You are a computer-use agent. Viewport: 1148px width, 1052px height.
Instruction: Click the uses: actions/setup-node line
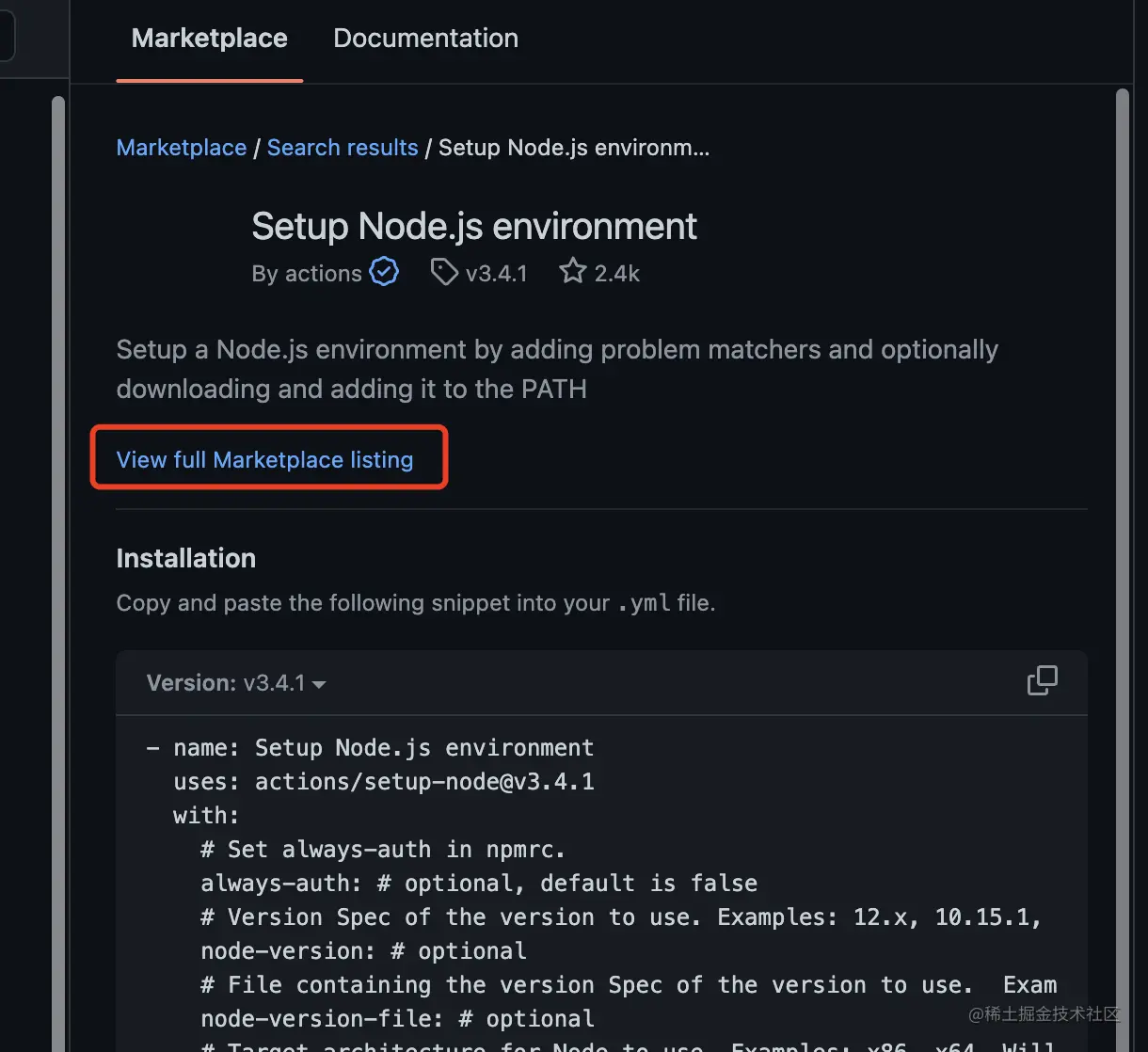(384, 782)
